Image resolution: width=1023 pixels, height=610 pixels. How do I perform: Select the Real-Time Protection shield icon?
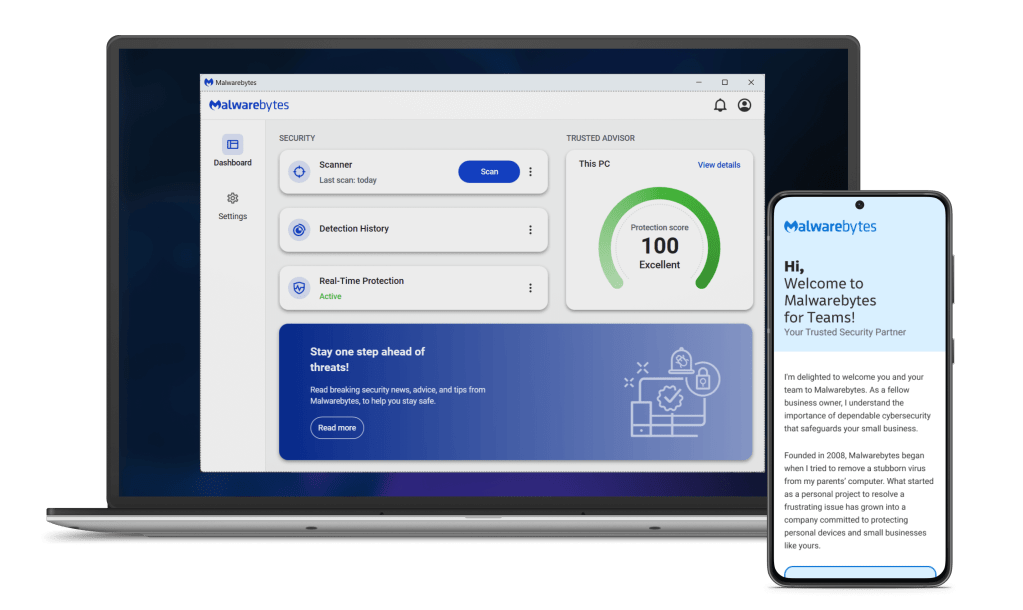298,287
